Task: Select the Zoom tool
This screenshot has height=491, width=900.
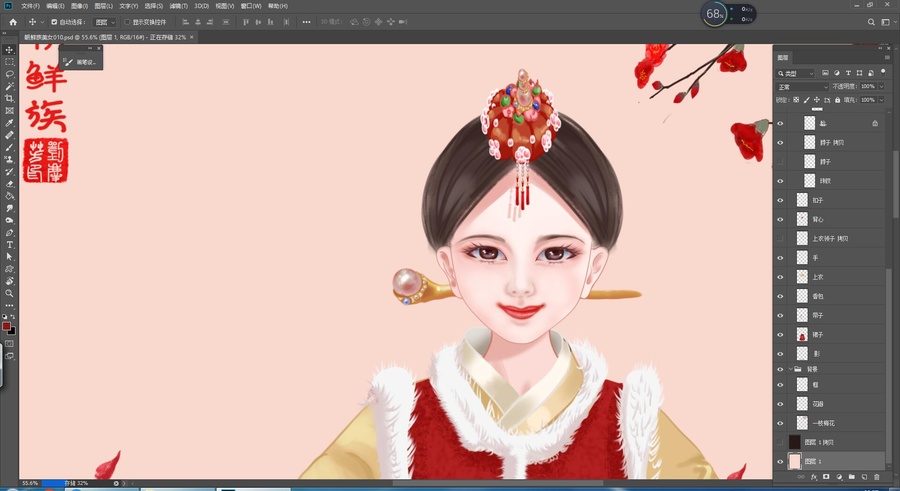Action: coord(9,293)
